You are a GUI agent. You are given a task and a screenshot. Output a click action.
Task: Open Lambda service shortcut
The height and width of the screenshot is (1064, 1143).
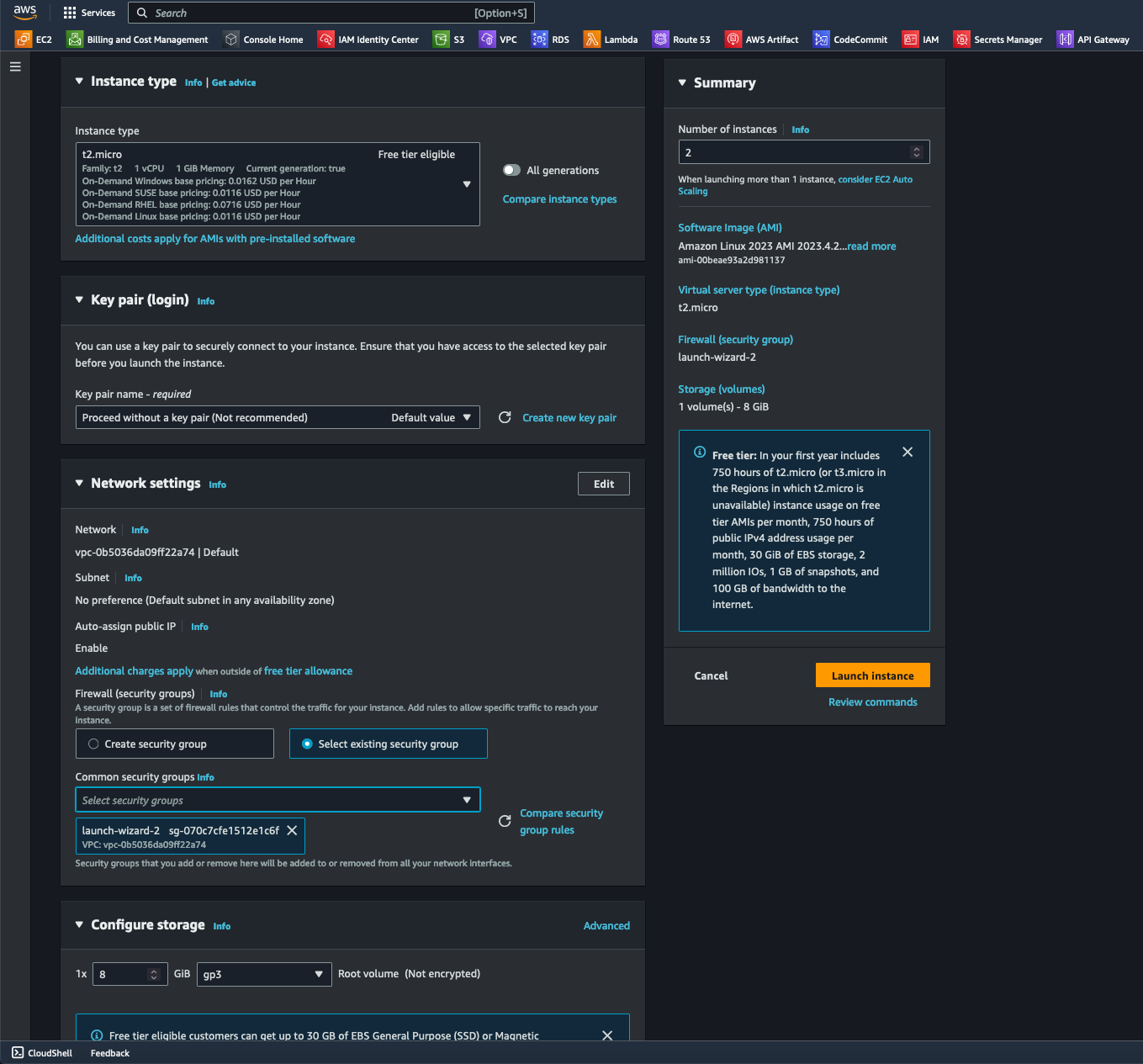click(611, 40)
